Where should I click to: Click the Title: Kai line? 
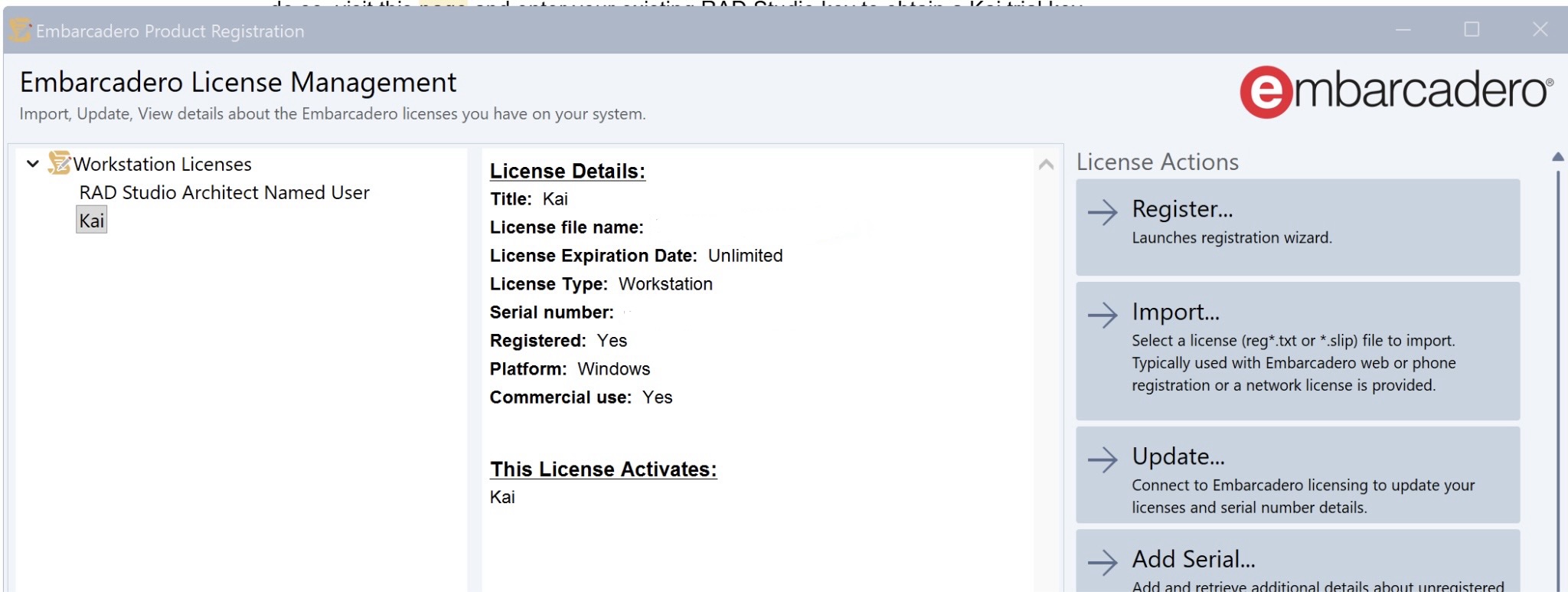[529, 199]
